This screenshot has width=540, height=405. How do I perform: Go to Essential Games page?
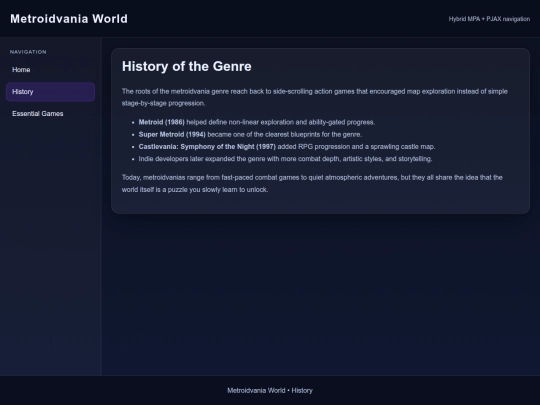50,114
